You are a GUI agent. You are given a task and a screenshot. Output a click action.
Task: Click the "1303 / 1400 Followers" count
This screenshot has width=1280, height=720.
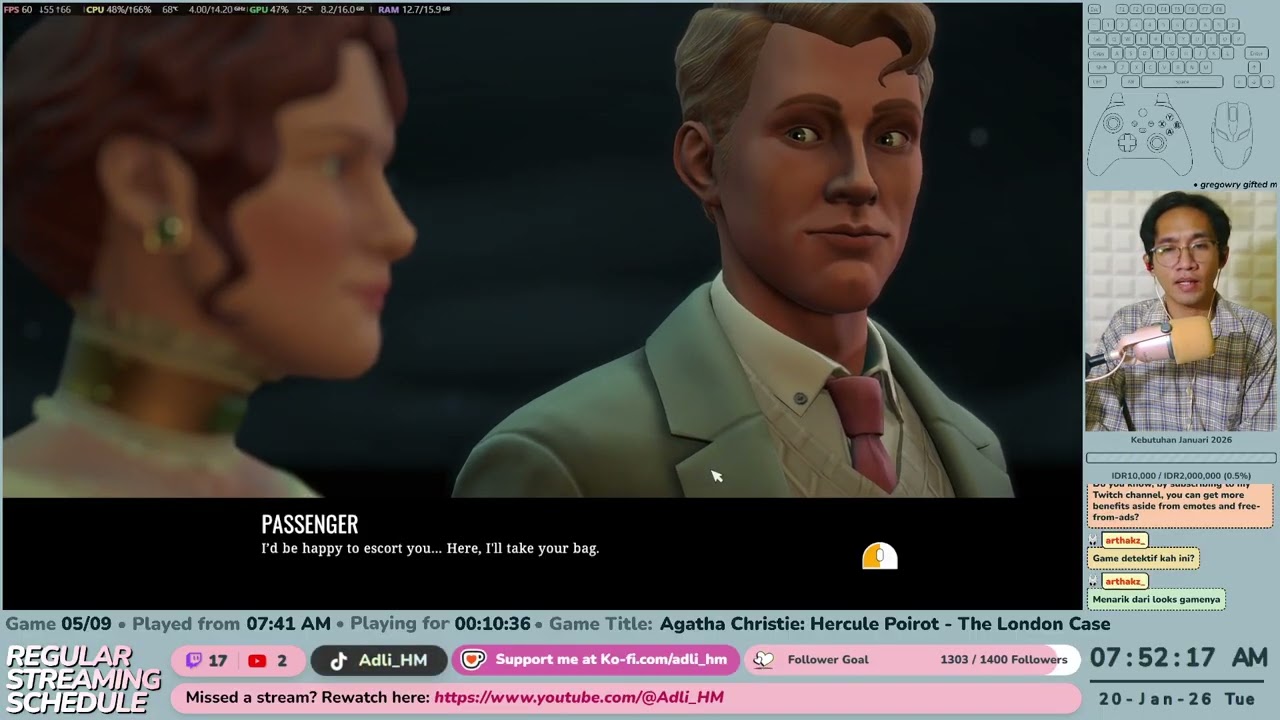(x=1004, y=660)
